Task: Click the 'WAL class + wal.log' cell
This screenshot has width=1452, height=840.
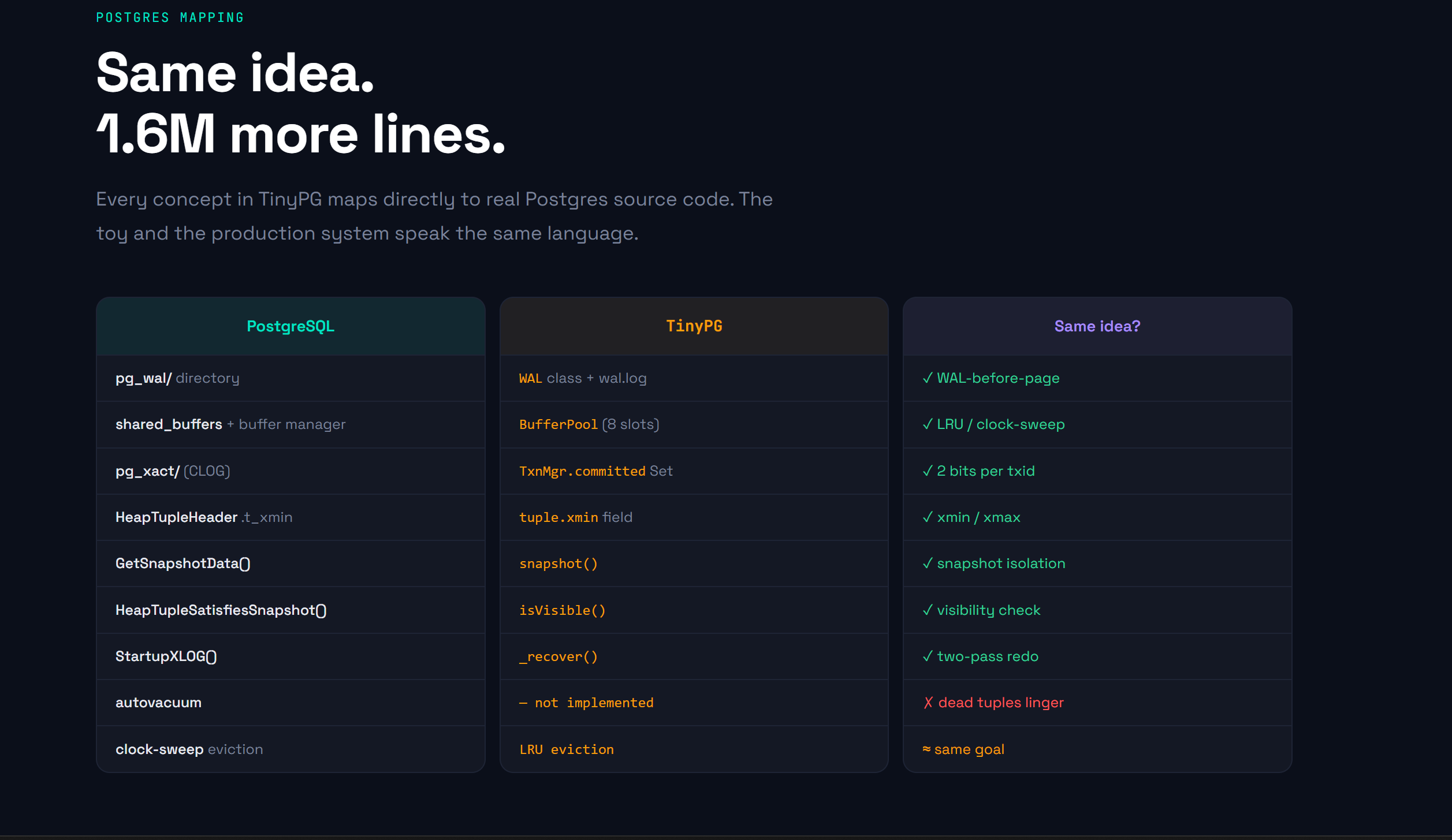Action: (x=694, y=378)
